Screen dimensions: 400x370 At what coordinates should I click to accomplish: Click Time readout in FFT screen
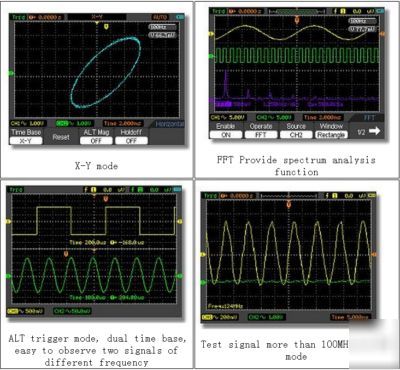point(323,118)
